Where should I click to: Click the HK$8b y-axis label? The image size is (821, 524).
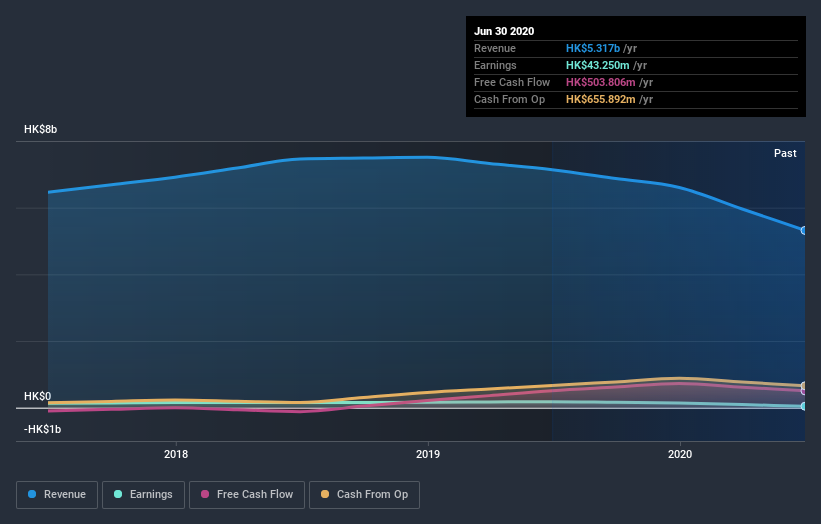click(40, 129)
